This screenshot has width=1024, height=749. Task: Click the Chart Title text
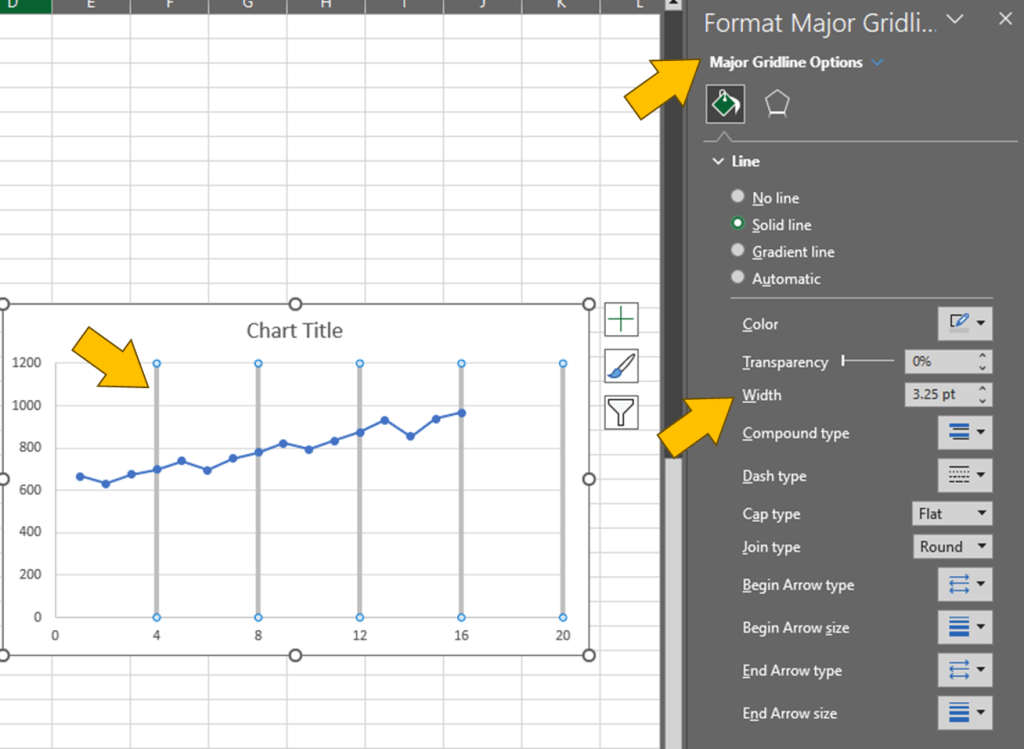[x=294, y=331]
